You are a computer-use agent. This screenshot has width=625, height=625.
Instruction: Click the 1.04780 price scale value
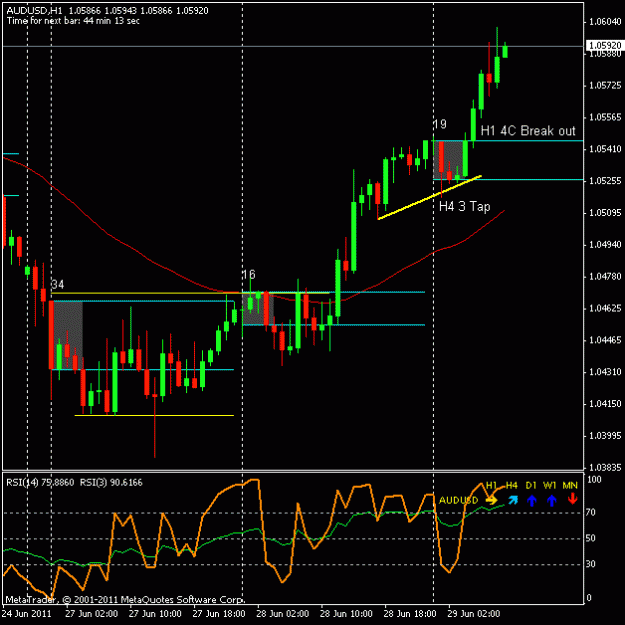pyautogui.click(x=605, y=277)
